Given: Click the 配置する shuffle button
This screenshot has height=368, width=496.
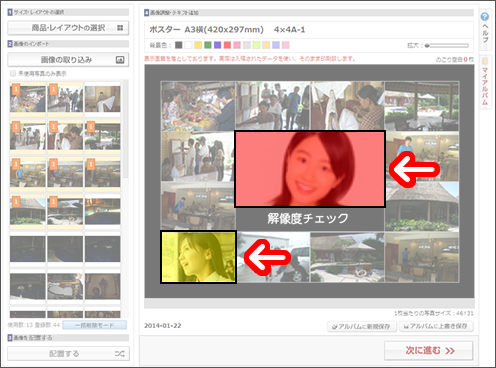Looking at the screenshot, I should click(68, 354).
